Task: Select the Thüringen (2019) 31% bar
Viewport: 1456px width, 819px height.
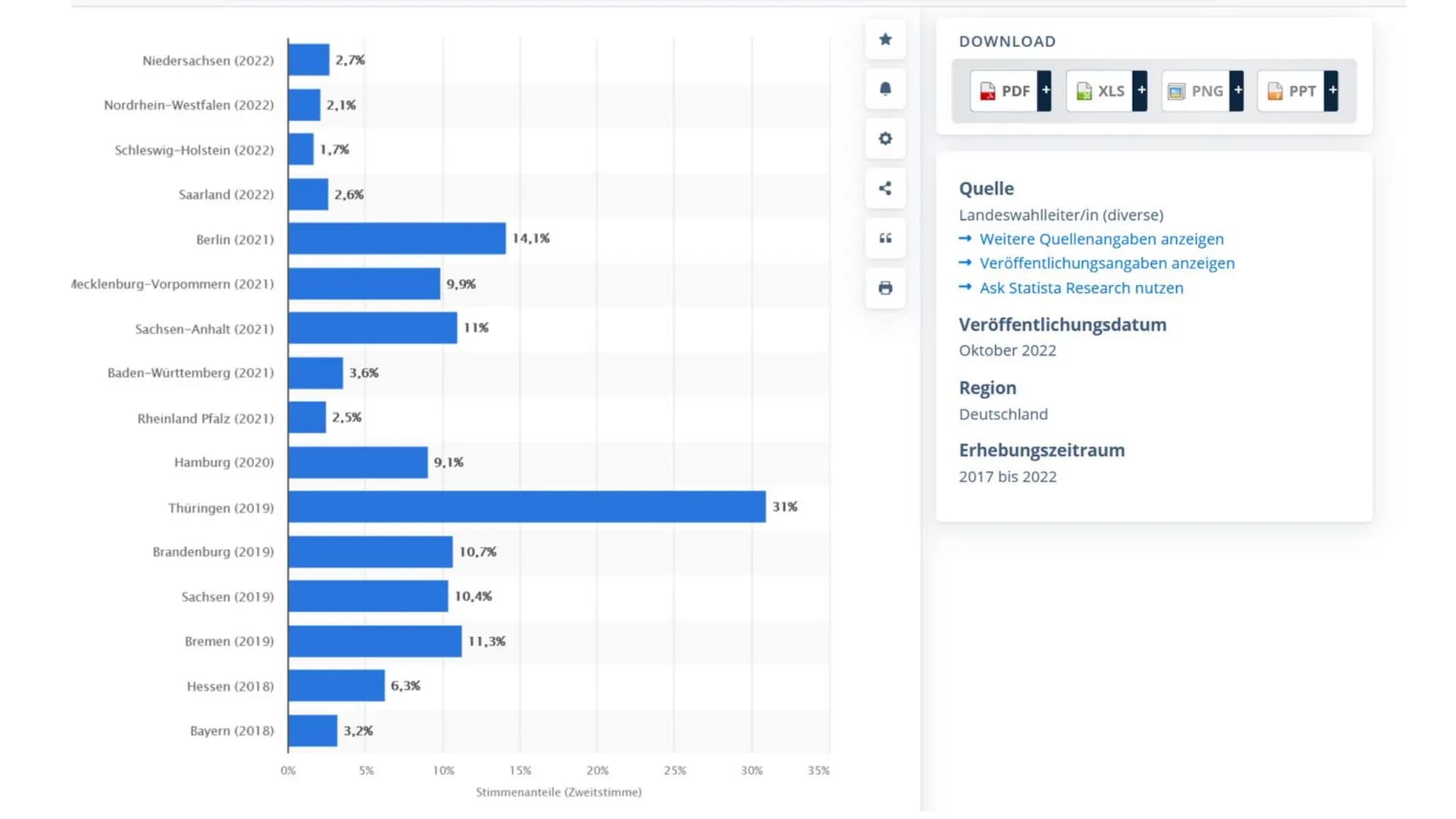Action: coord(527,507)
